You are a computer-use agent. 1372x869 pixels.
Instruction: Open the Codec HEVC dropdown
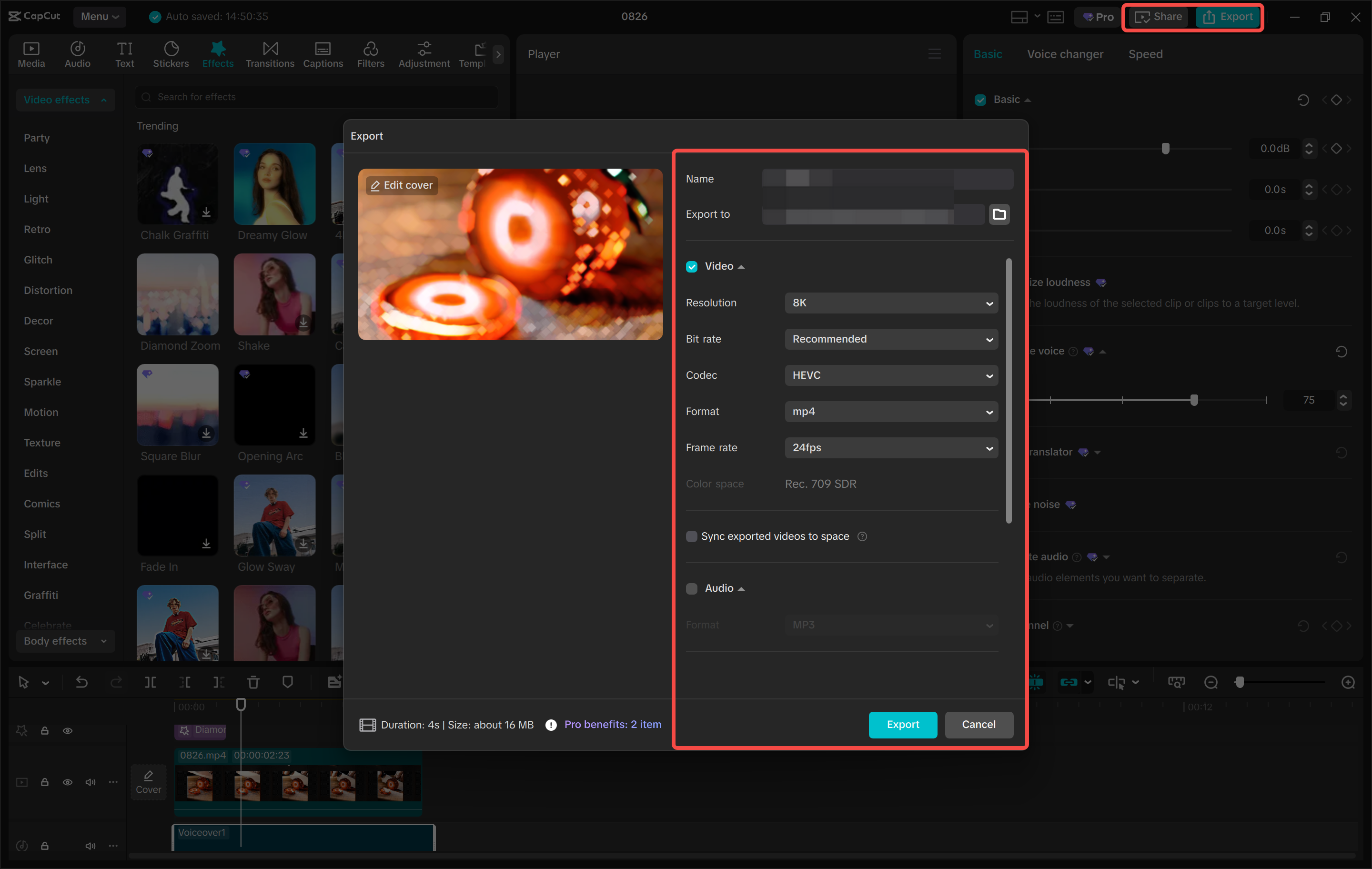coord(891,375)
